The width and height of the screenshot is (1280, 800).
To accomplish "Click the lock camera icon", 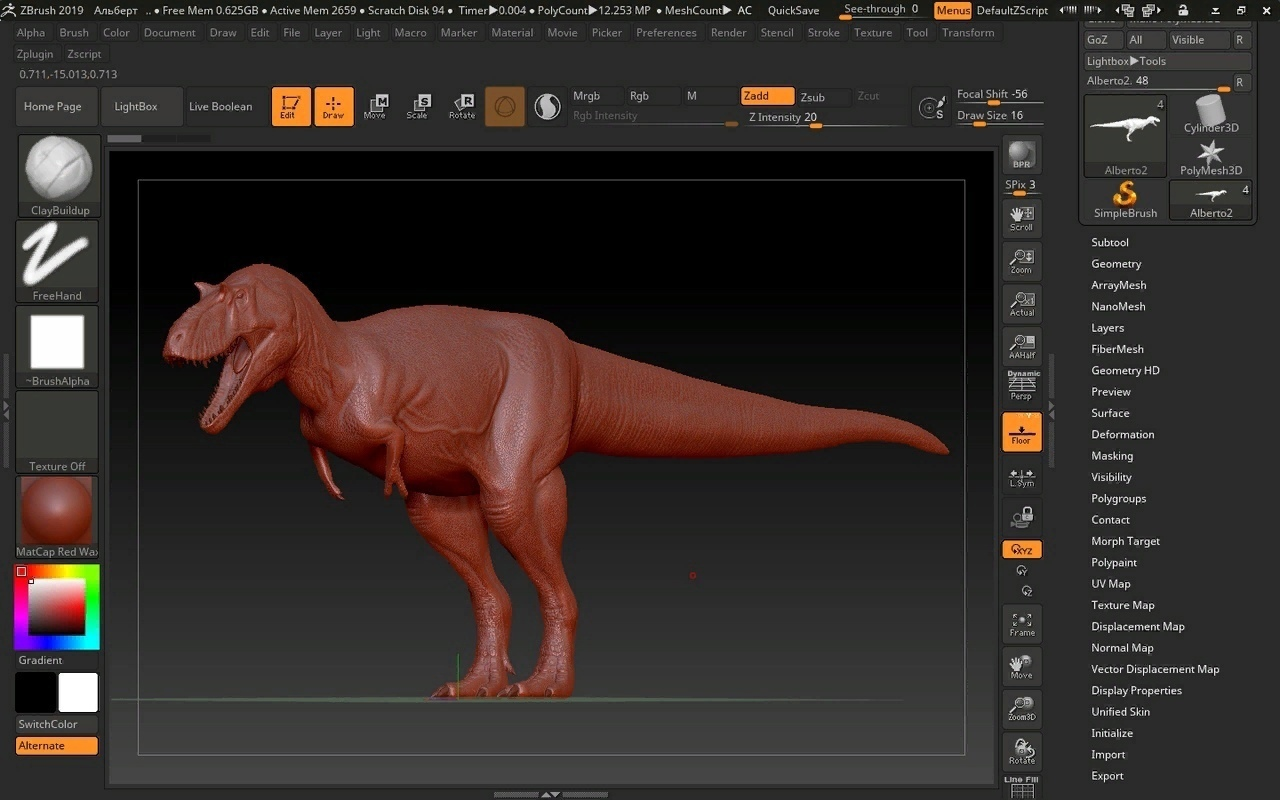I will (1022, 517).
